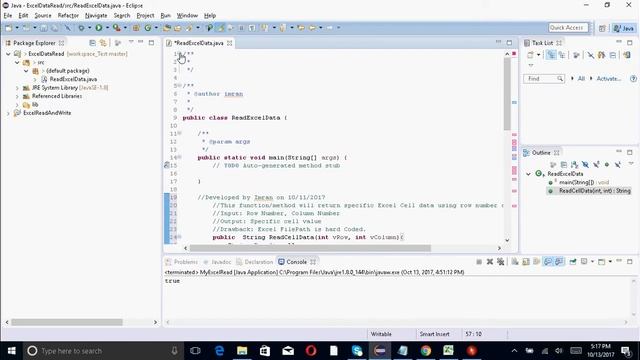Click the Find field in Task List
The width and height of the screenshot is (640, 360).
tap(544, 78)
